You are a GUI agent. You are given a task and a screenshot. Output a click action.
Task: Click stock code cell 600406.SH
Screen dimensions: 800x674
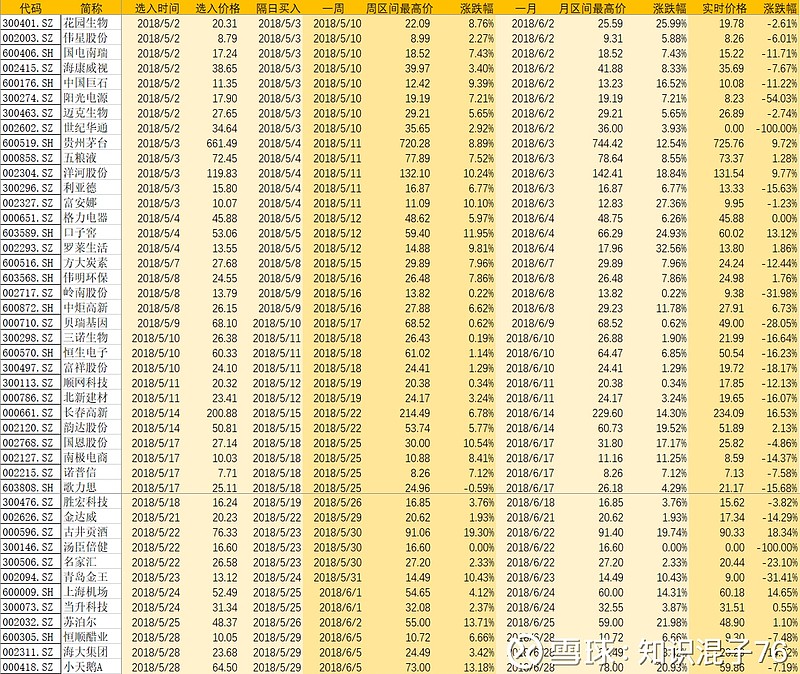pyautogui.click(x=30, y=53)
